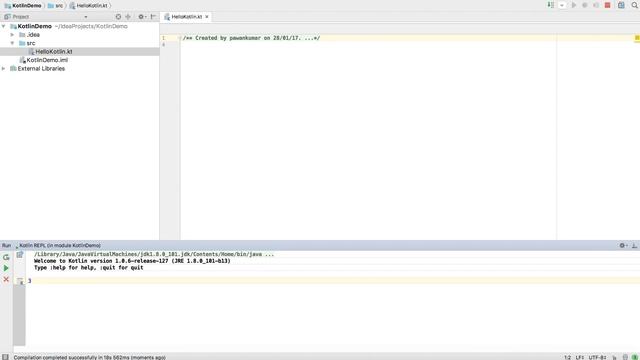Select KotlinDemo project root in tree
640x360 pixels.
(35, 26)
